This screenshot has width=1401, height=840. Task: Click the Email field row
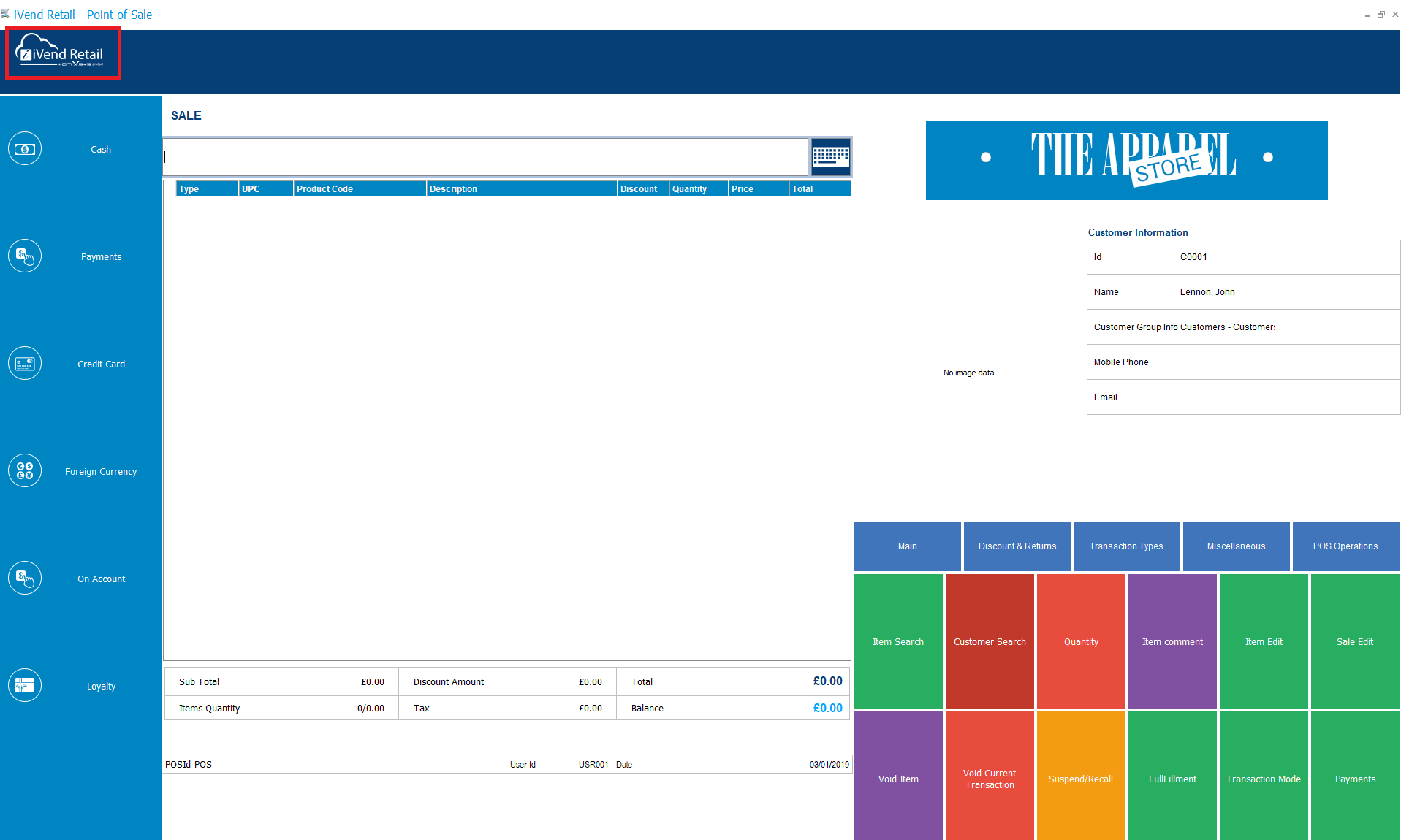(x=1243, y=397)
